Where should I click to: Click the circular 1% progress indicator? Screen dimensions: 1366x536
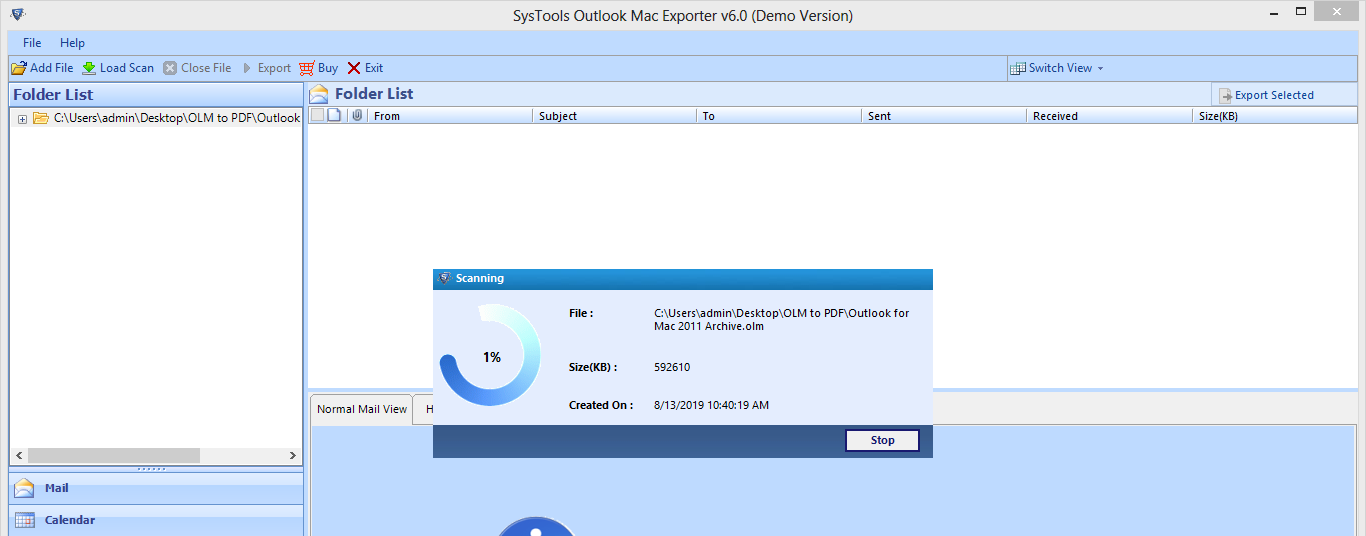point(491,357)
